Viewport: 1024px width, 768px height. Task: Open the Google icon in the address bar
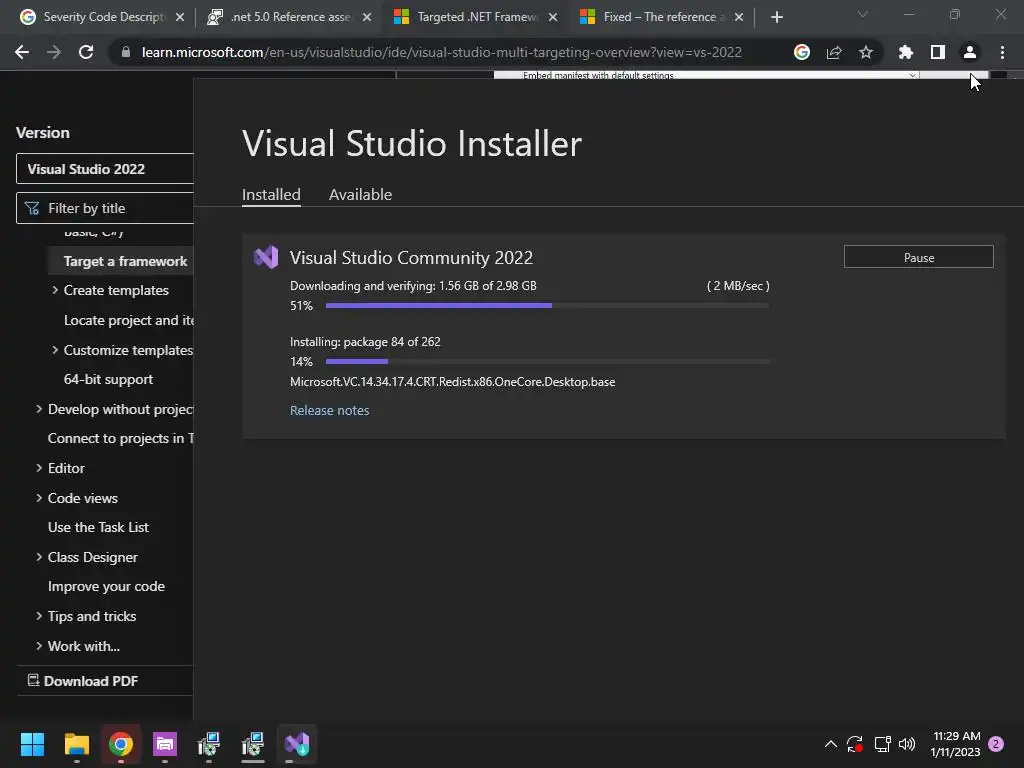[801, 52]
